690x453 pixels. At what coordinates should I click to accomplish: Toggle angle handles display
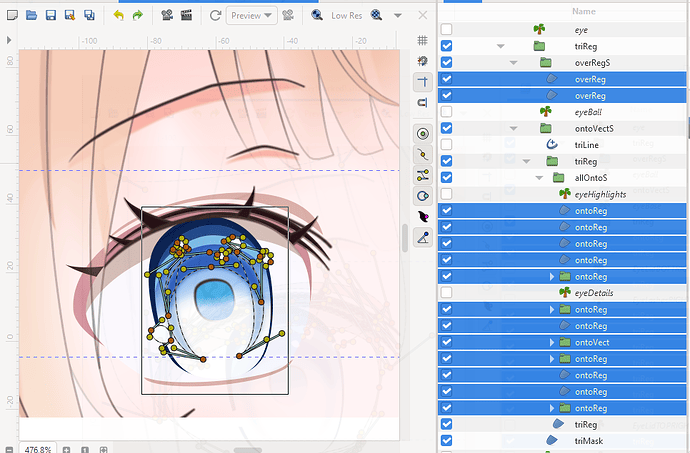tap(422, 238)
